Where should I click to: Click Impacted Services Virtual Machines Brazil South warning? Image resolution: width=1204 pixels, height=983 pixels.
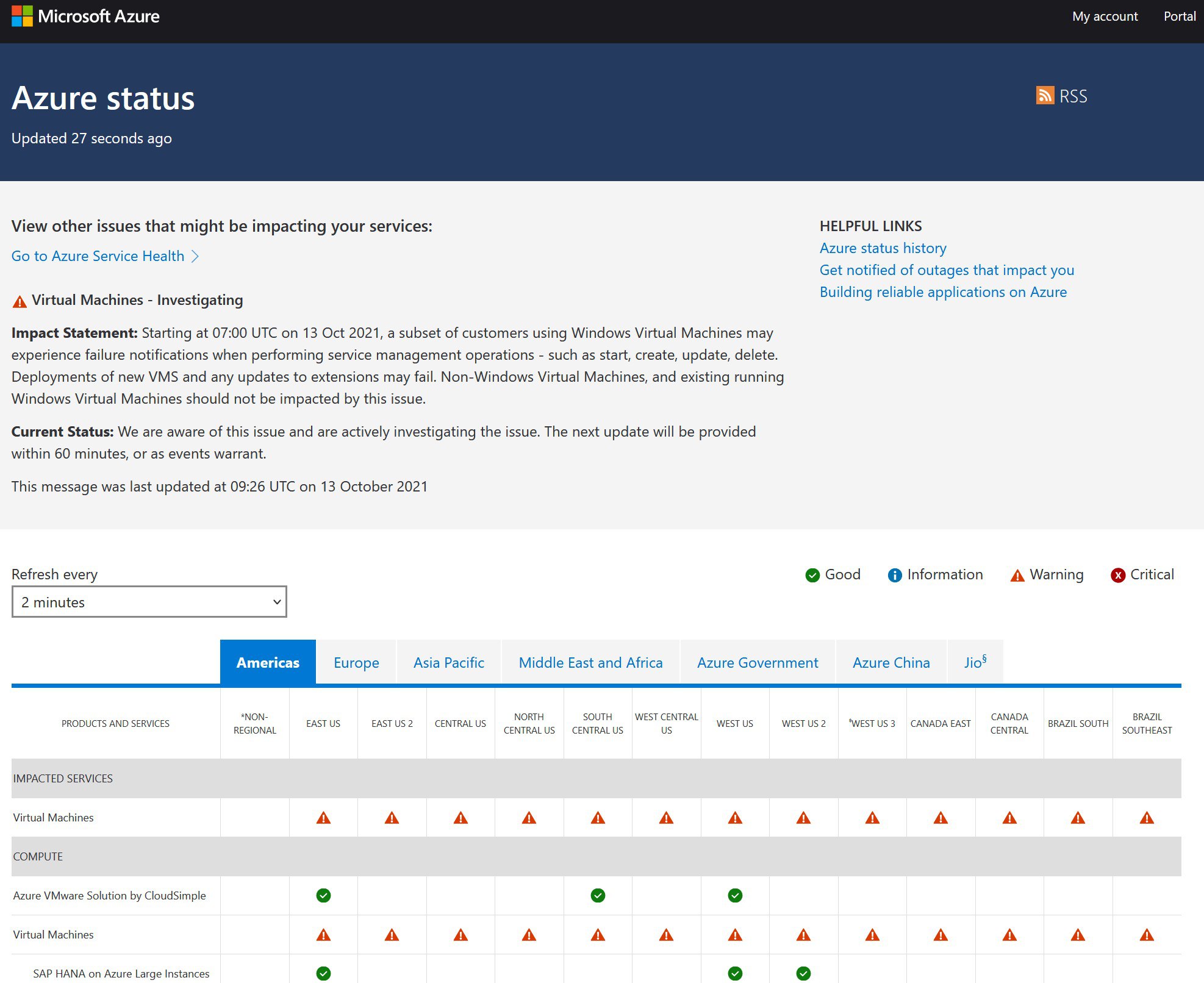[1078, 818]
